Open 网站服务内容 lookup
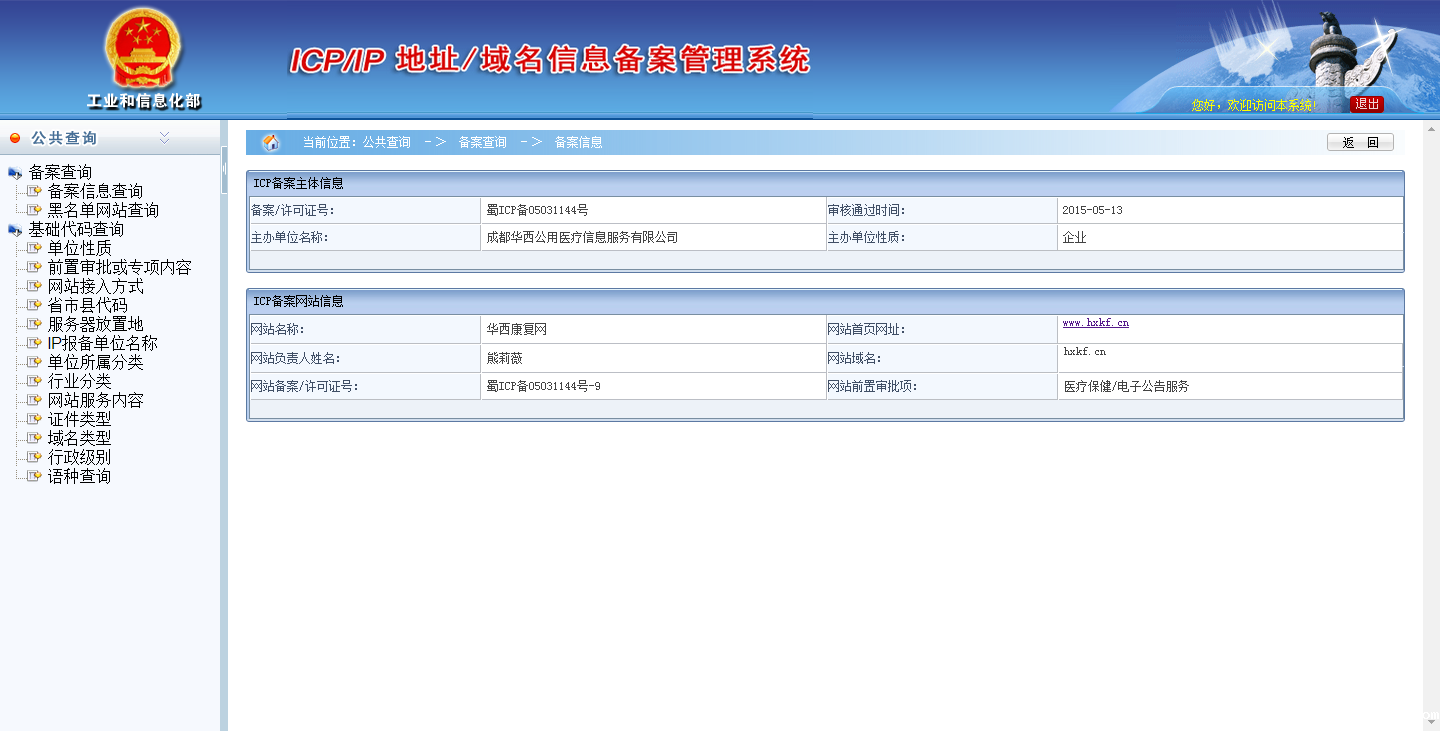The width and height of the screenshot is (1440, 731). pyautogui.click(x=96, y=401)
